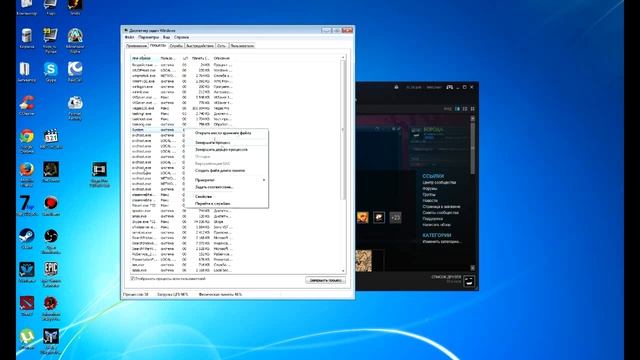Choose Создать файл дампа памяти

click(x=220, y=171)
